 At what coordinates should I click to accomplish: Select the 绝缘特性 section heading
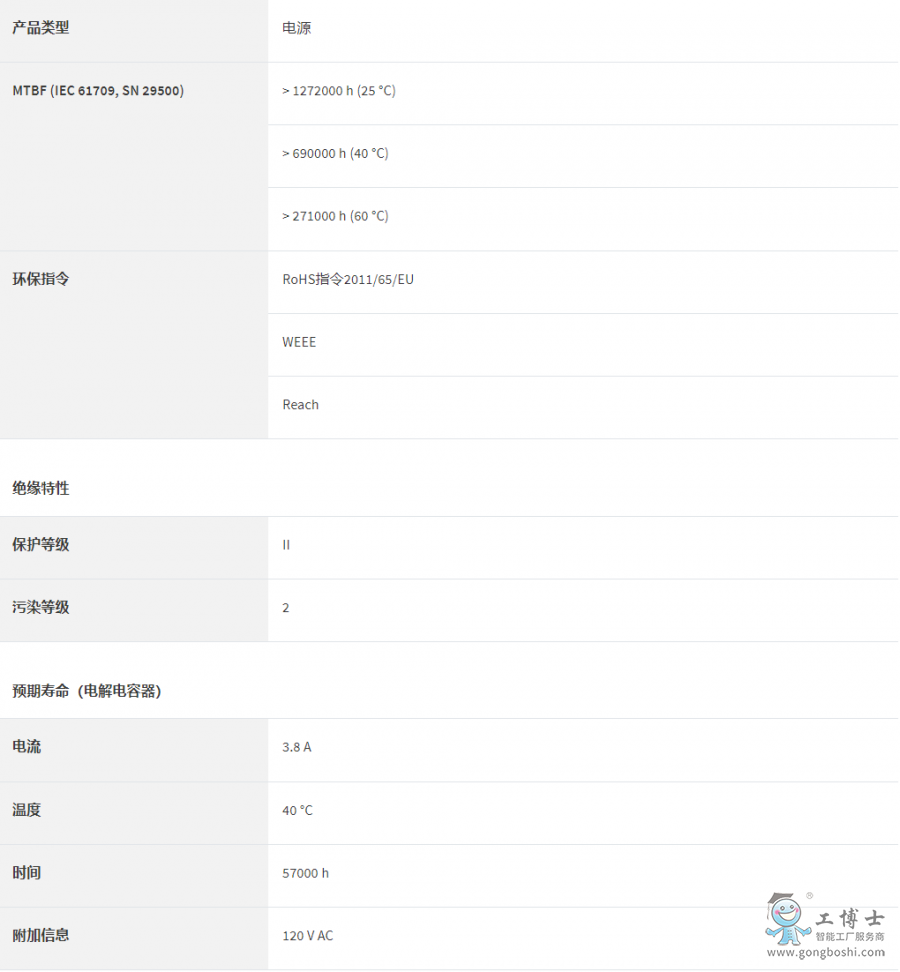coord(41,489)
